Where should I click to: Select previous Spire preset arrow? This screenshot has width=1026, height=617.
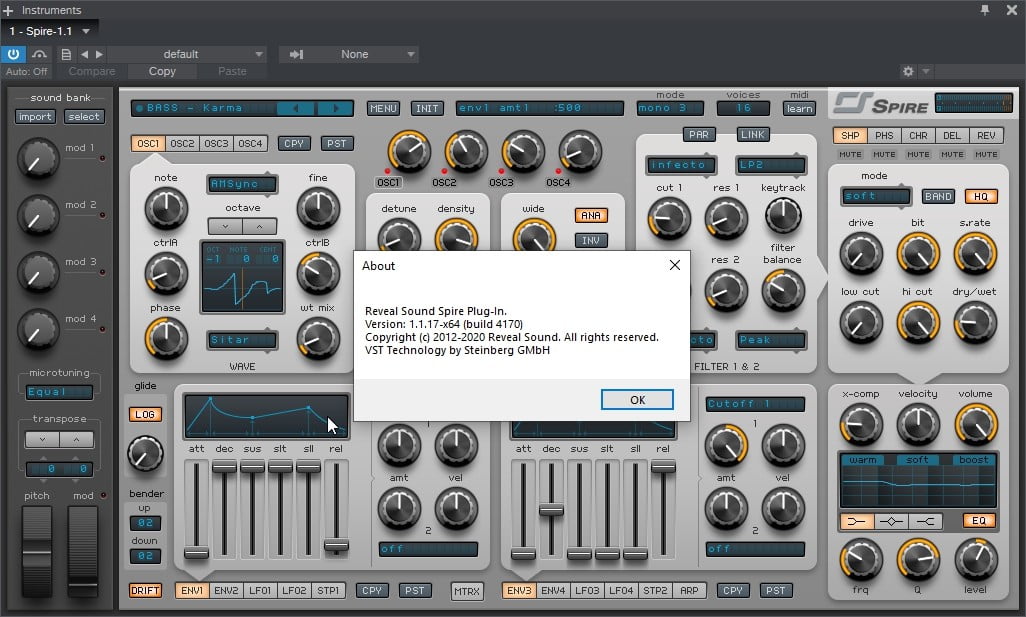click(x=296, y=108)
